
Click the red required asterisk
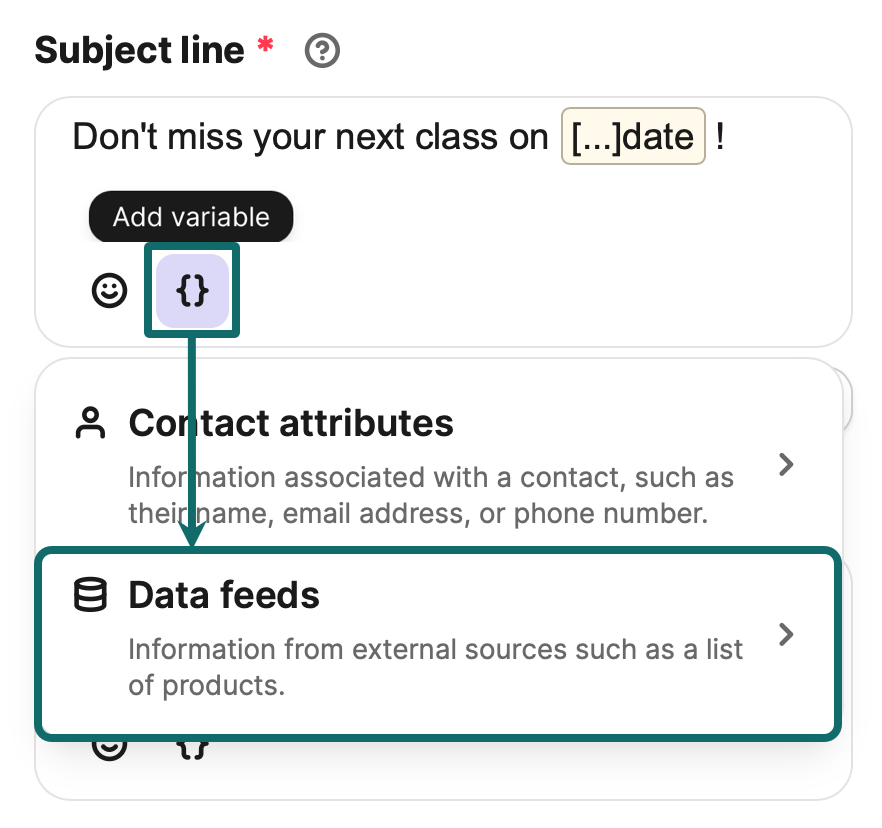point(265,46)
